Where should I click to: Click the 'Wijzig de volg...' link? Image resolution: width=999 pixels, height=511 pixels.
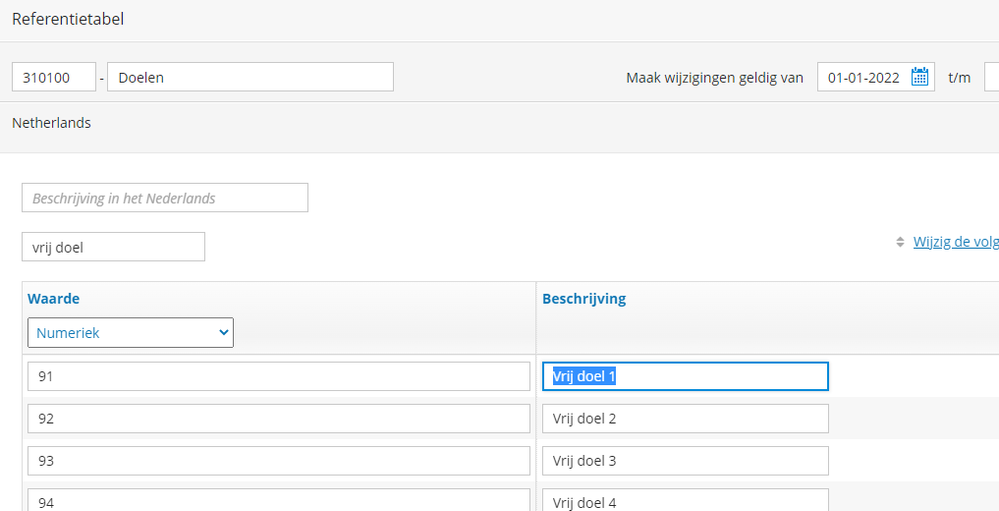coord(955,242)
